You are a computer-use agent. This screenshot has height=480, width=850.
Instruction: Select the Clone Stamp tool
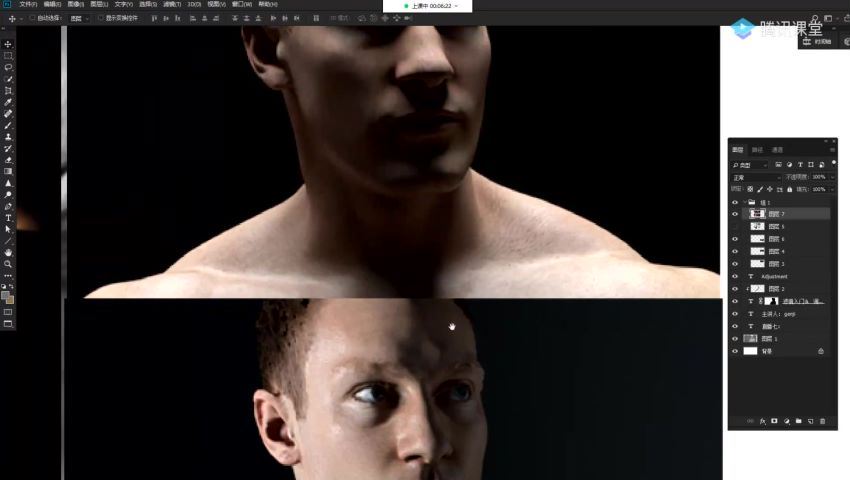click(x=8, y=137)
